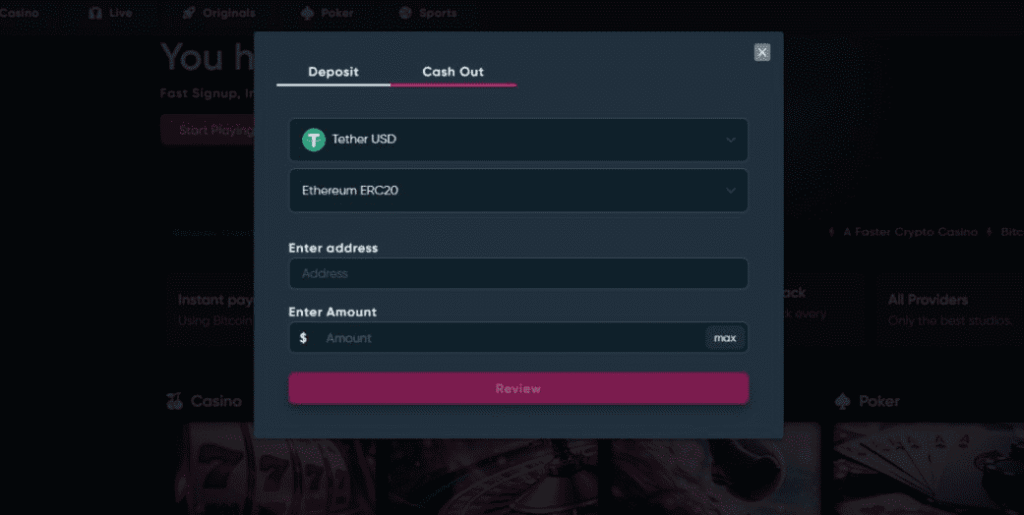Click the ball icon next to Sports

(x=405, y=13)
